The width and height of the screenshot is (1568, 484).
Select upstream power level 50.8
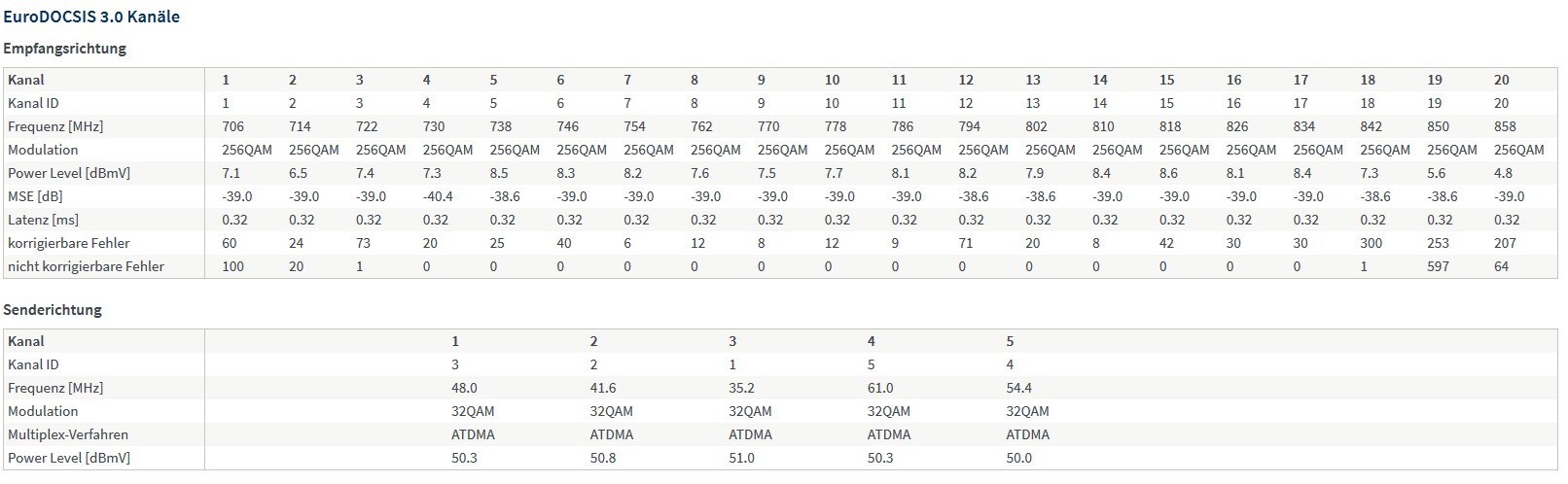coord(603,458)
